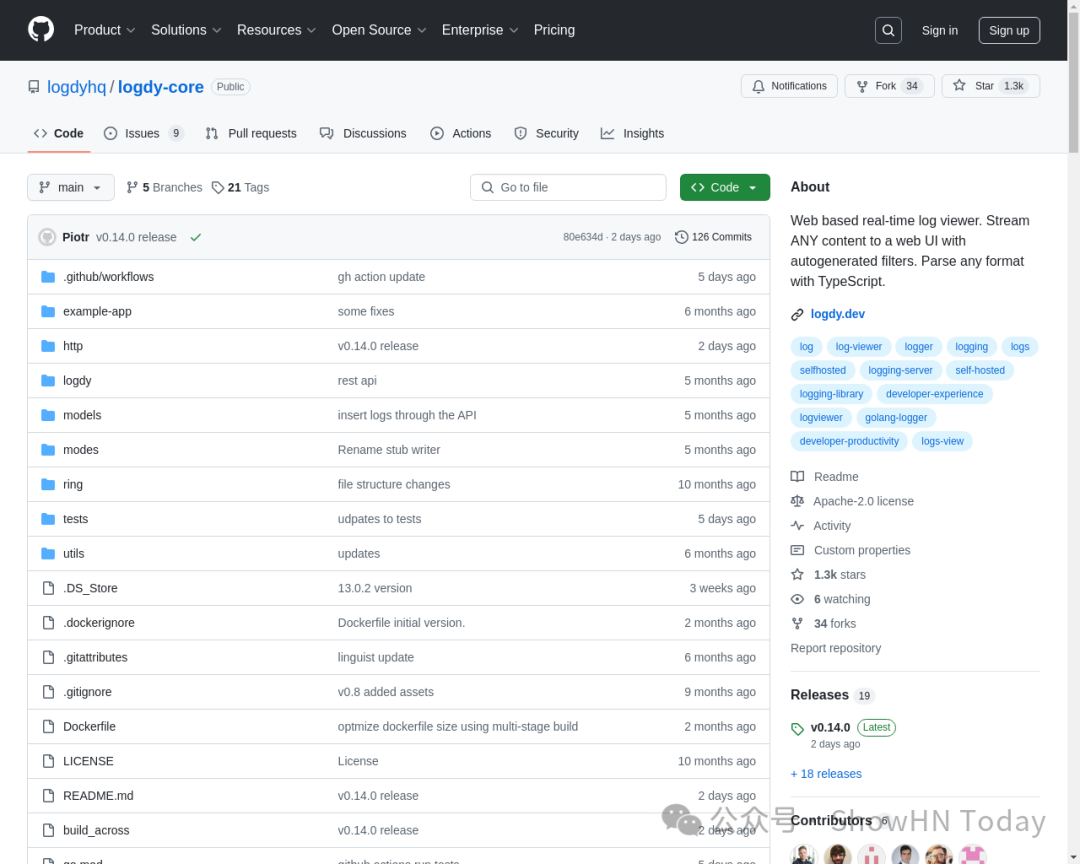Viewport: 1080px width, 864px height.
Task: Click the http folder icon
Action: coord(48,346)
